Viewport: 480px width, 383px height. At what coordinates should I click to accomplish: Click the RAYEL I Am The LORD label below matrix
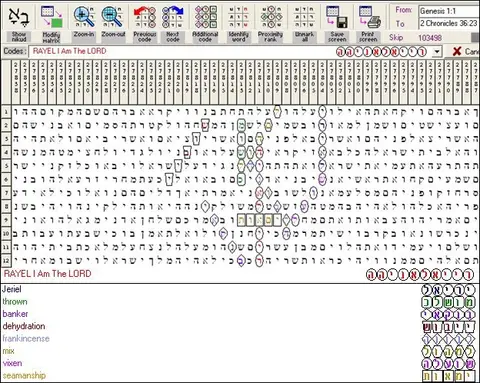coord(47,274)
